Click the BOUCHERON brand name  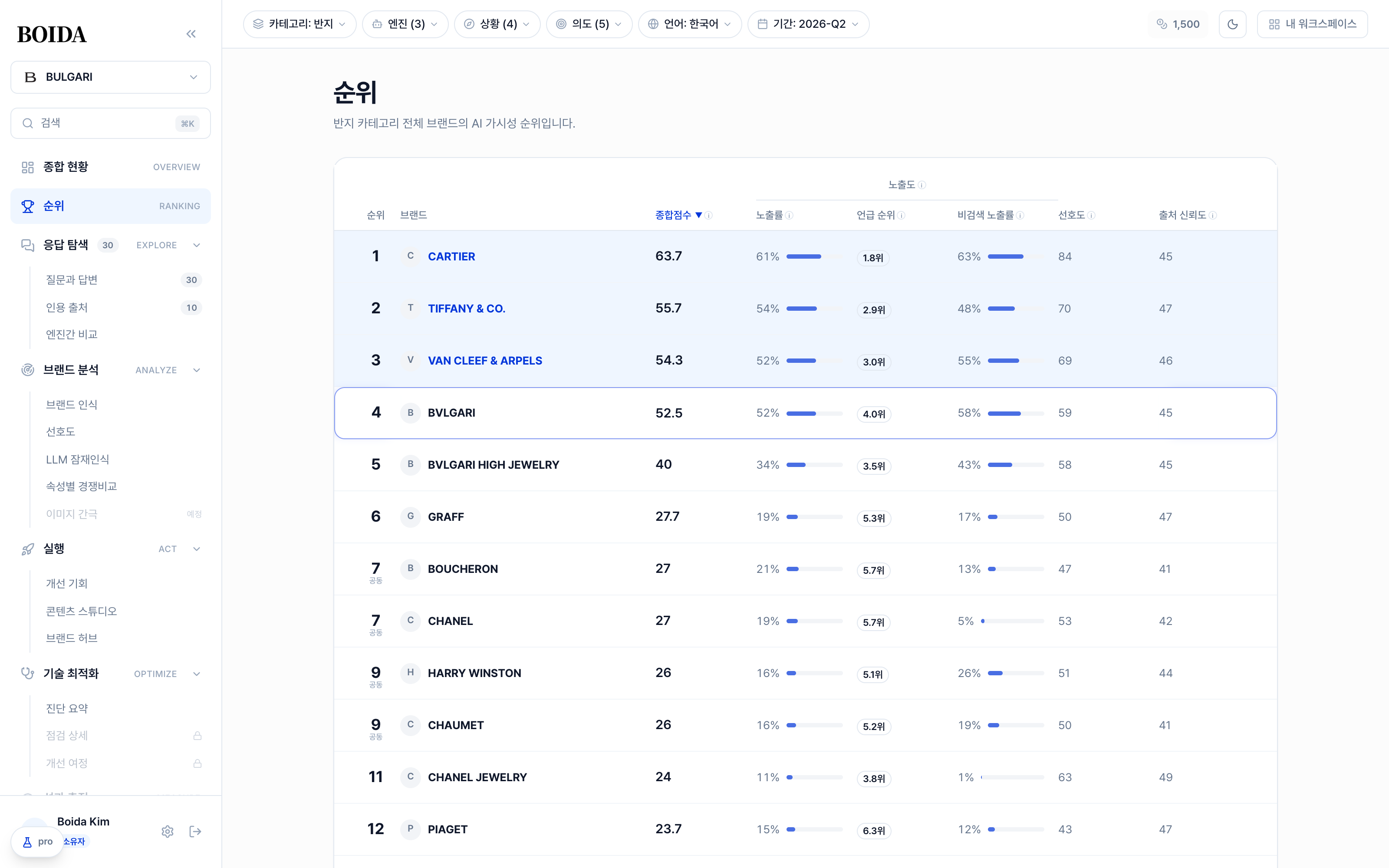pyautogui.click(x=463, y=569)
